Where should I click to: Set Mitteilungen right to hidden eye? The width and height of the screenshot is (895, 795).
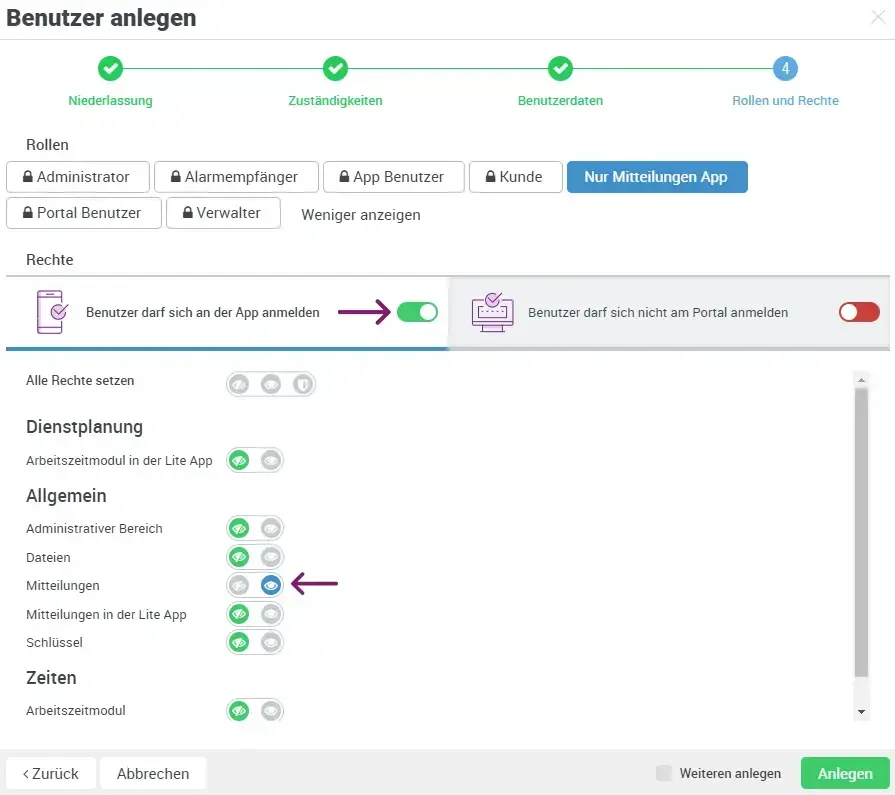click(239, 586)
